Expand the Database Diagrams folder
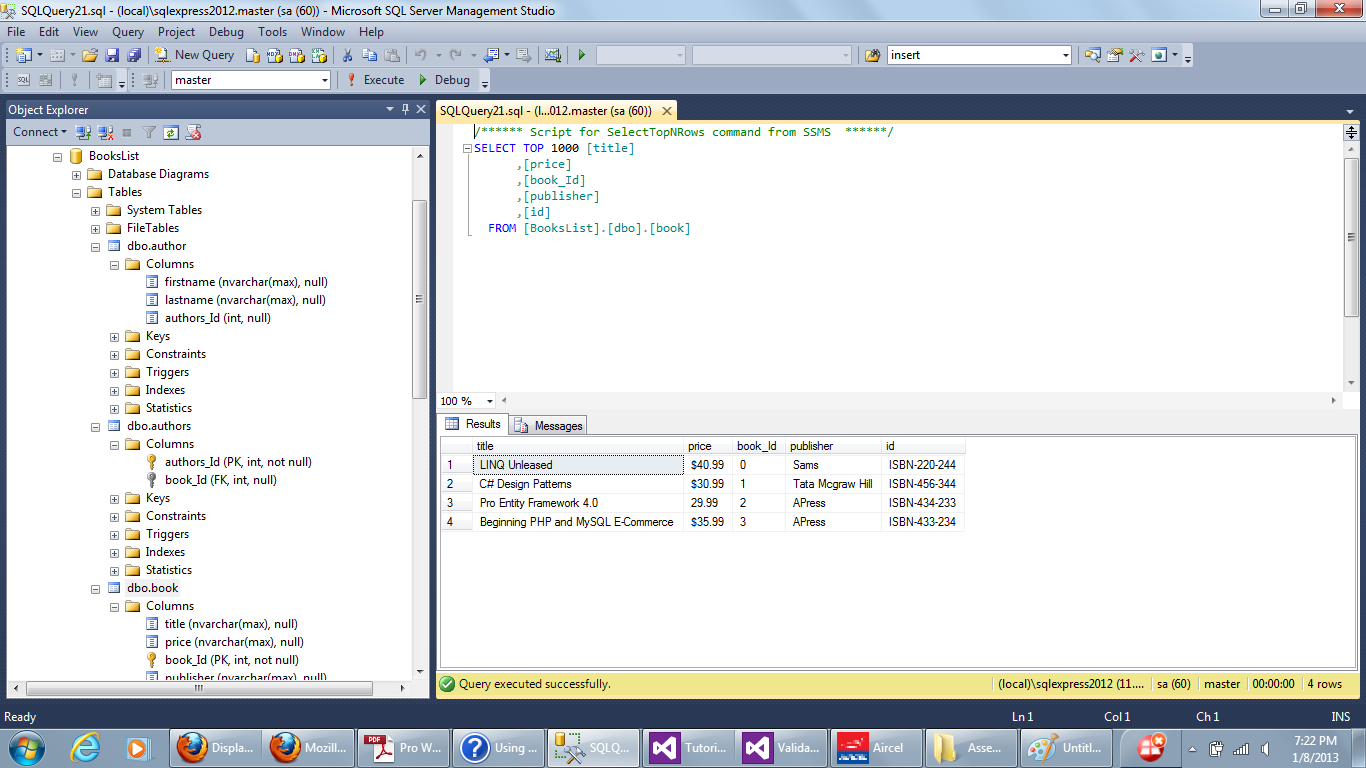The height and width of the screenshot is (768, 1366). [x=77, y=174]
